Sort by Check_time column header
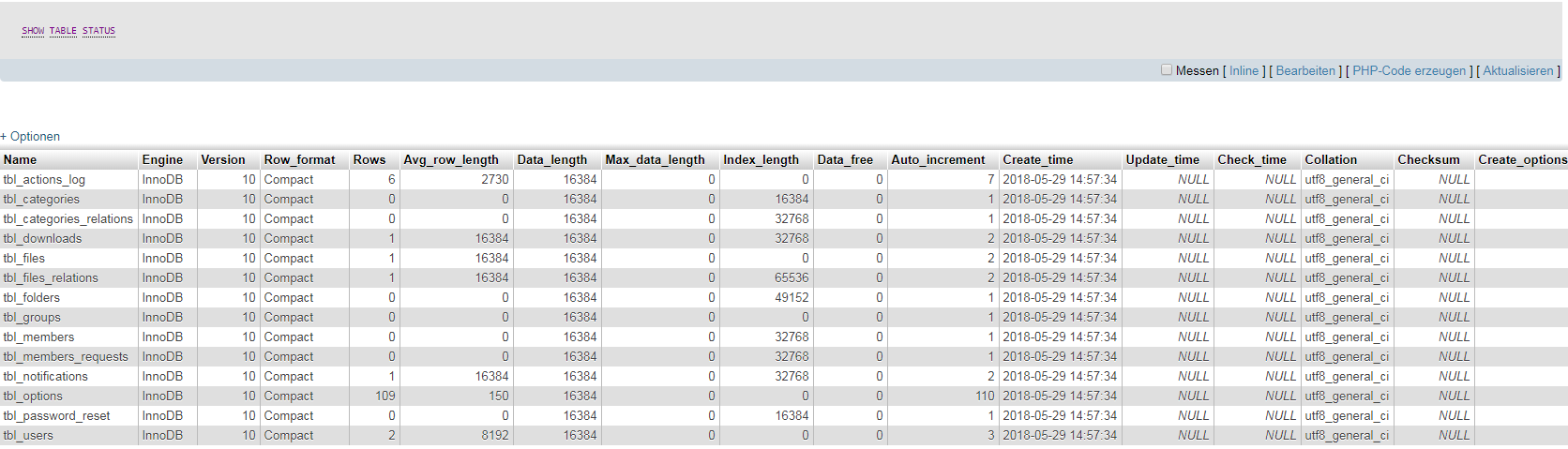The height and width of the screenshot is (449, 1568). (x=1252, y=159)
